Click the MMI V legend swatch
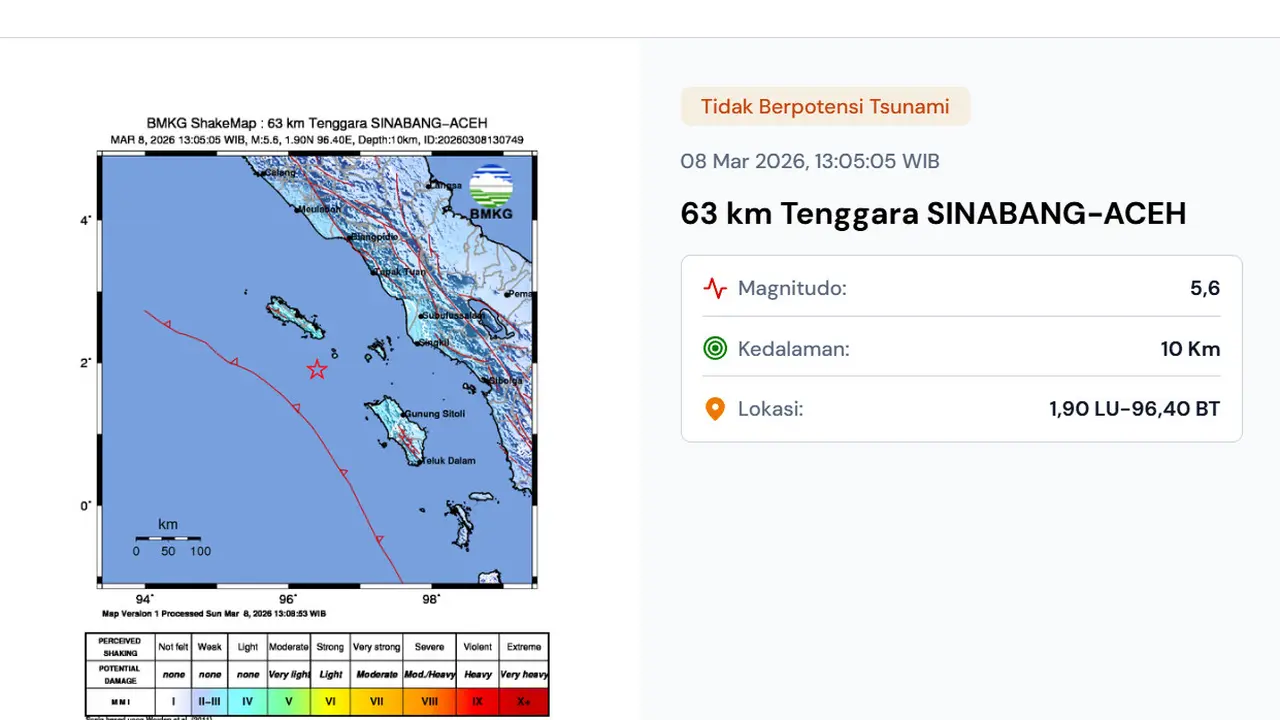The height and width of the screenshot is (720, 1280). point(289,702)
